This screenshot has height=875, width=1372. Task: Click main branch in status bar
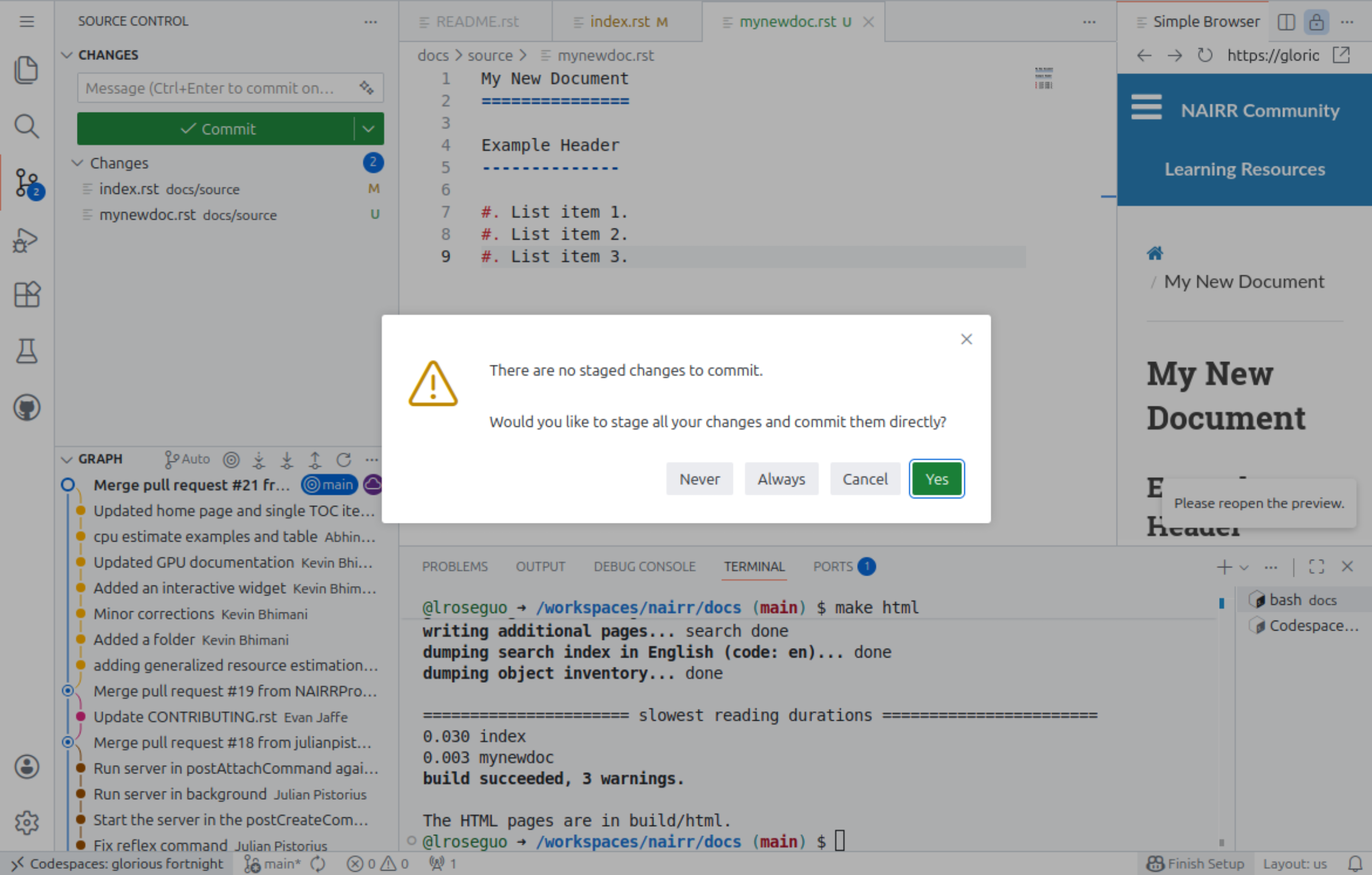(x=273, y=863)
